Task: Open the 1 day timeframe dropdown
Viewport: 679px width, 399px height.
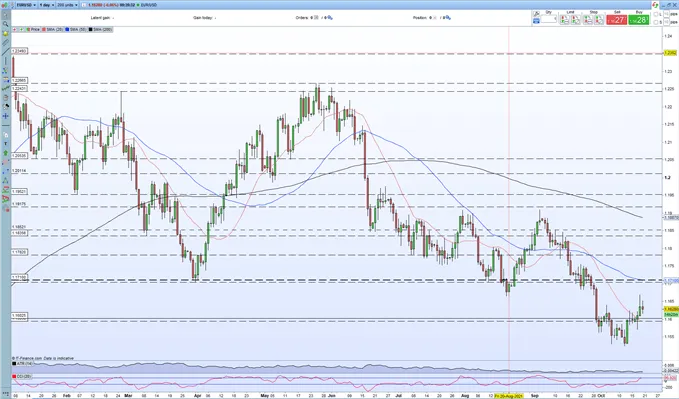Action: tap(47, 5)
